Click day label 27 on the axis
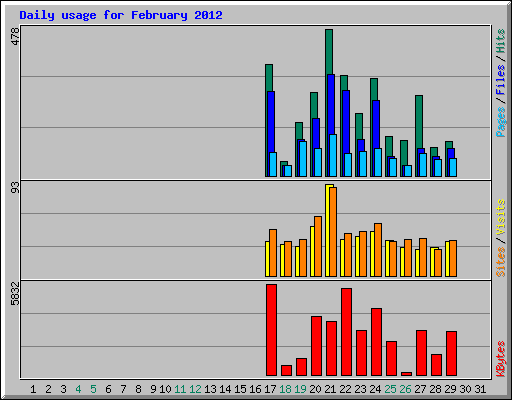Image resolution: width=512 pixels, height=400 pixels. click(x=420, y=389)
